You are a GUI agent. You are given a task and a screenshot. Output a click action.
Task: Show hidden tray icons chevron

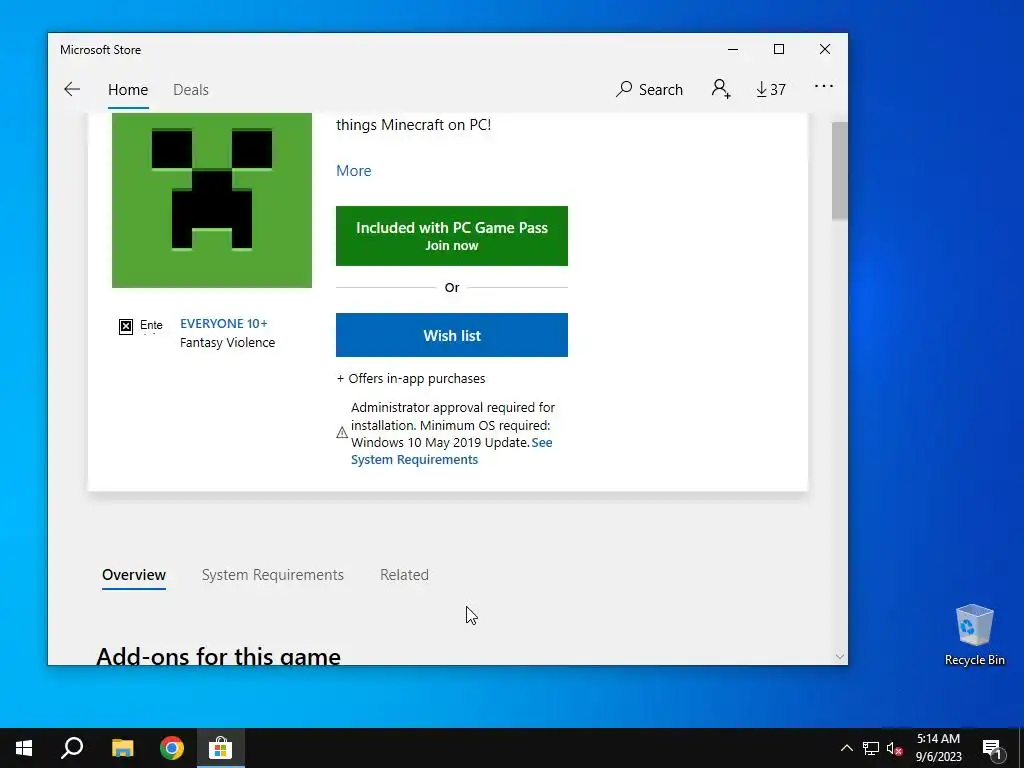pyautogui.click(x=846, y=748)
